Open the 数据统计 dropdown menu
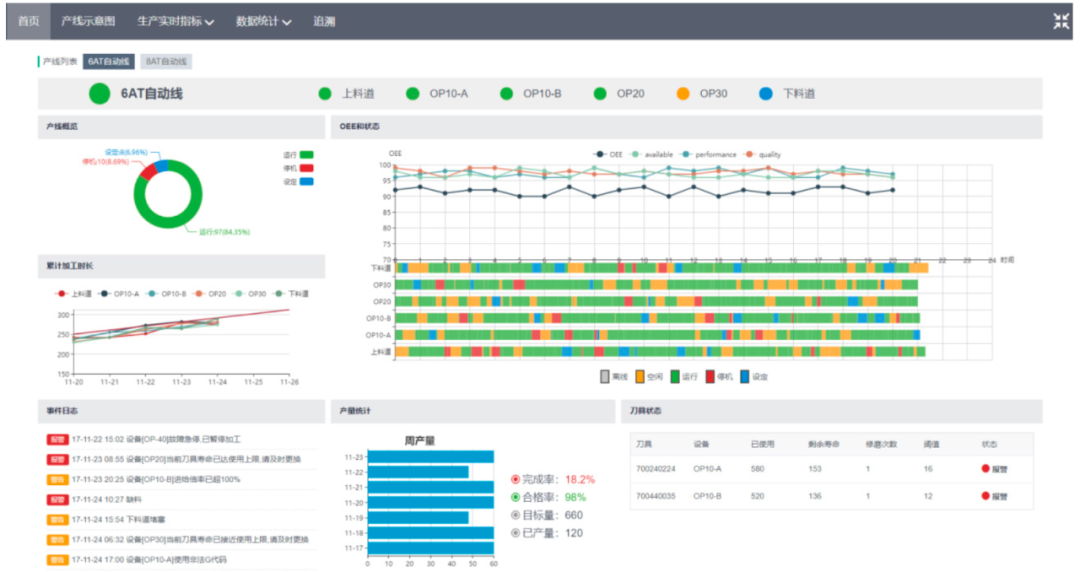This screenshot has width=1080, height=572. point(263,21)
